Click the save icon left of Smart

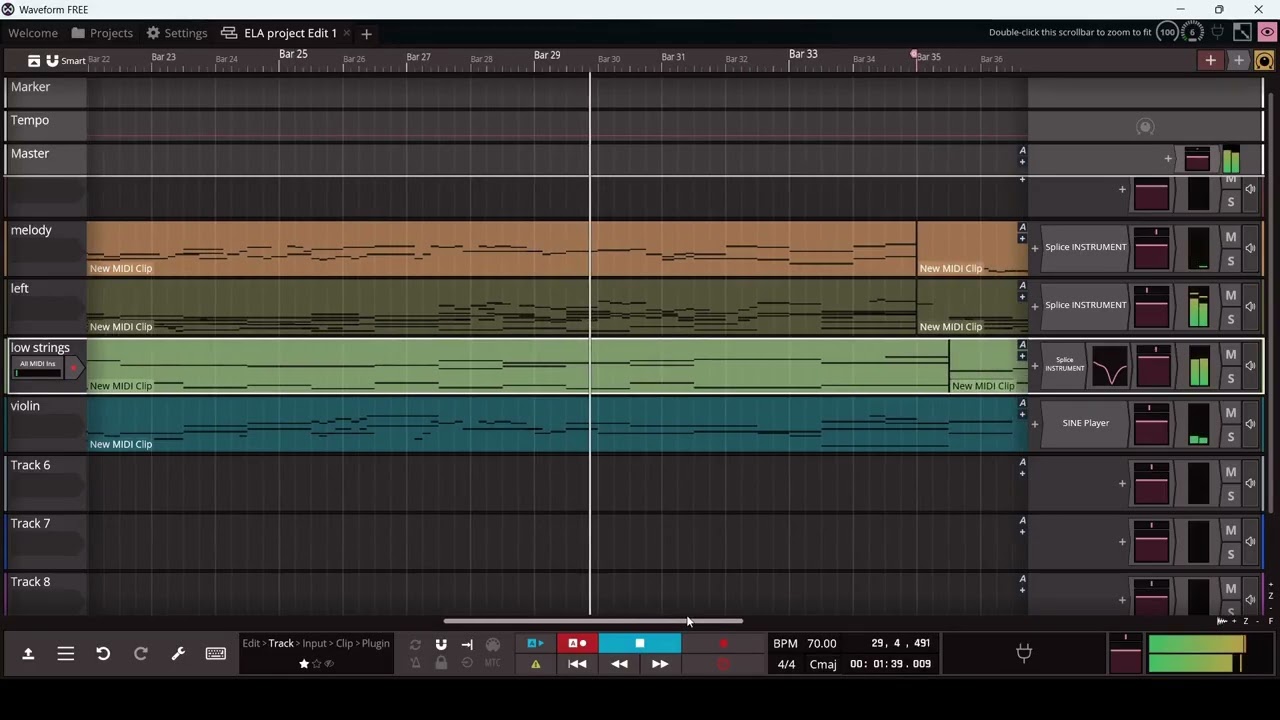(33, 61)
